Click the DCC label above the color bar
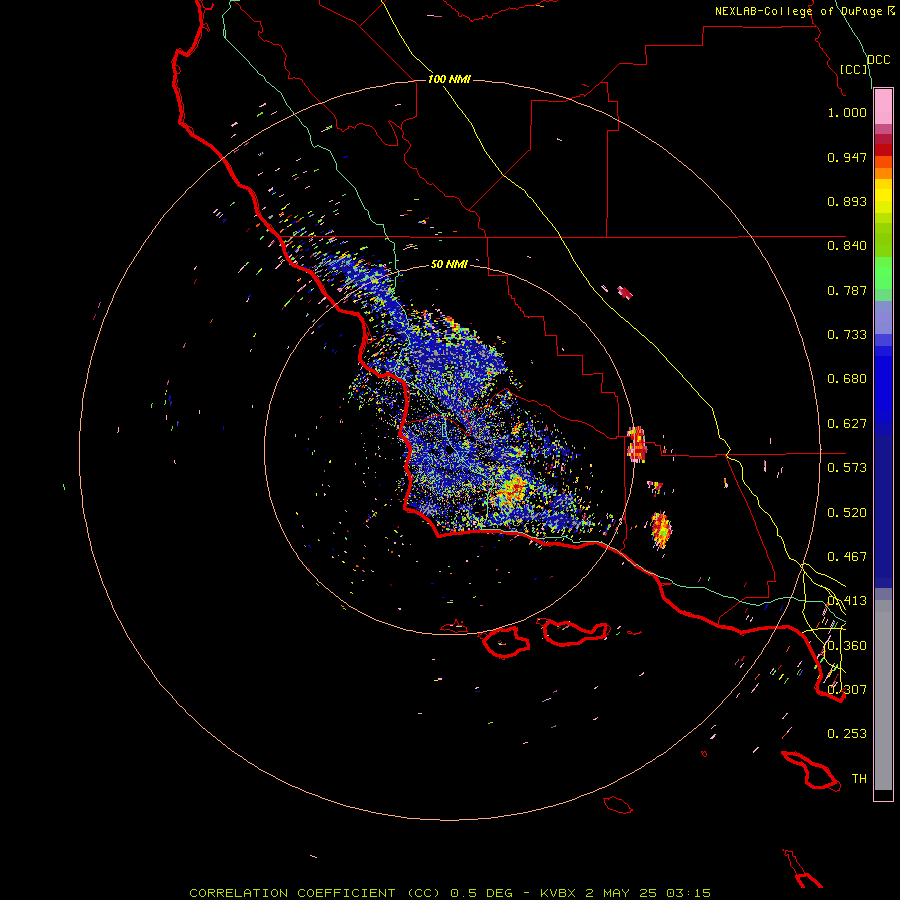Screen dimensions: 900x900 878,60
